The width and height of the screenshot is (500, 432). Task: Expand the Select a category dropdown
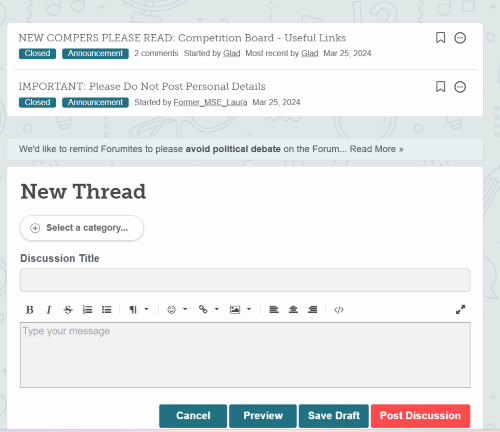coord(82,228)
